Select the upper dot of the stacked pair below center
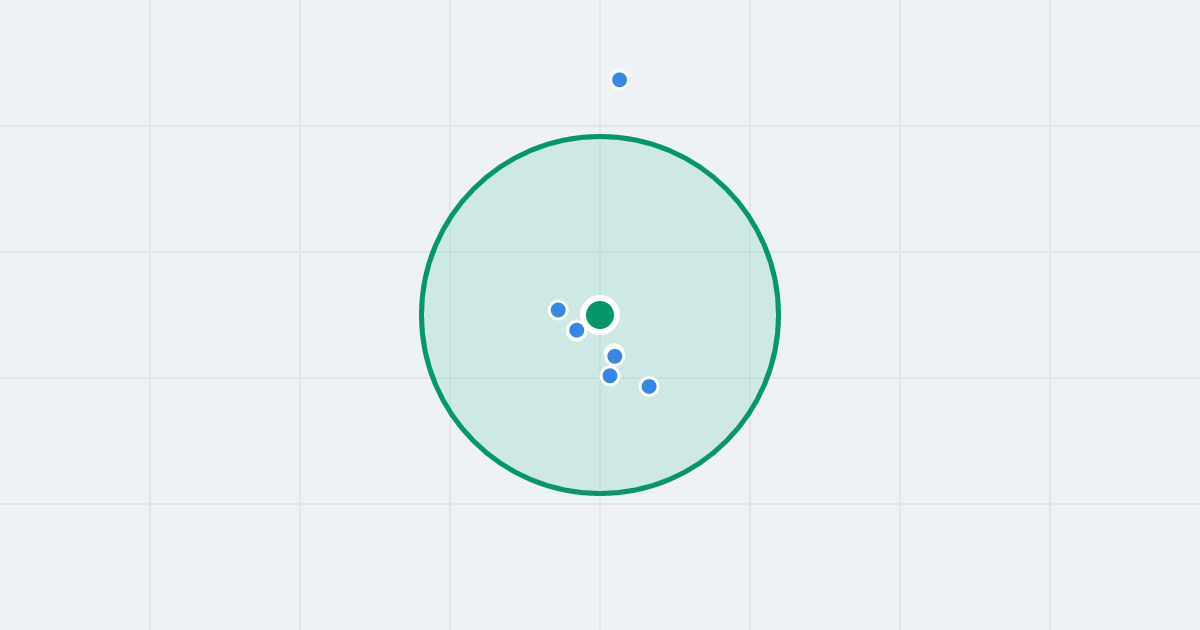1200x630 pixels. click(615, 356)
